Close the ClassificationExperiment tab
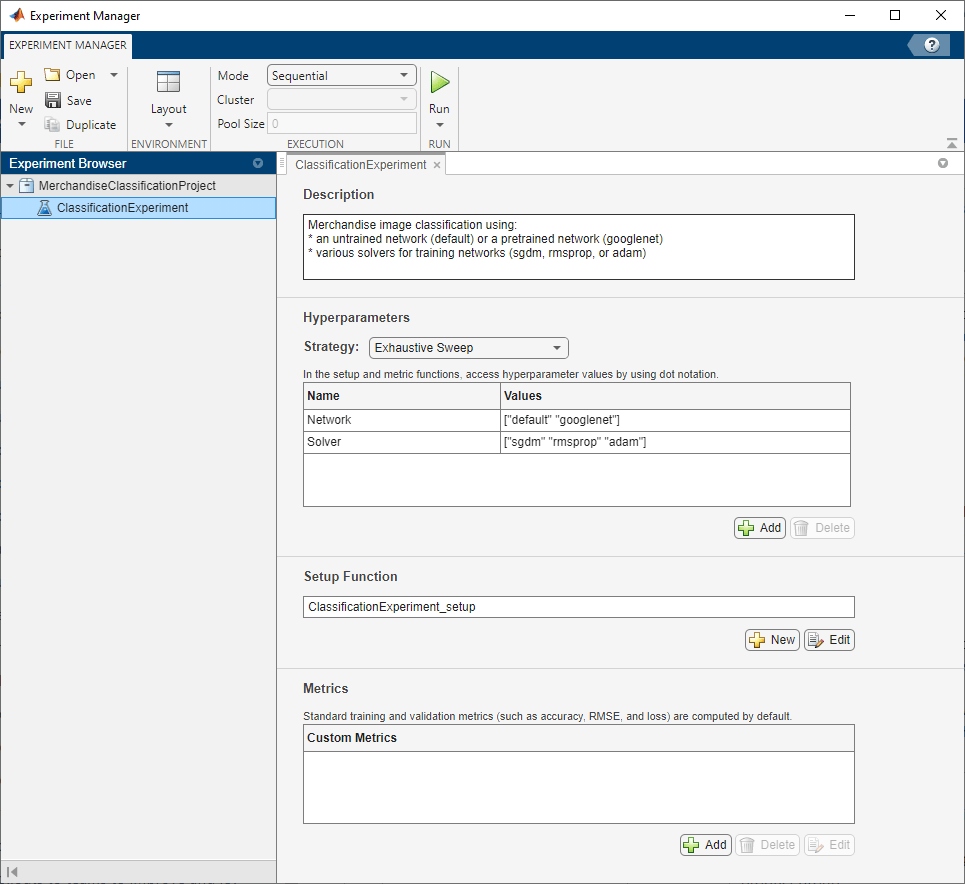 437,165
